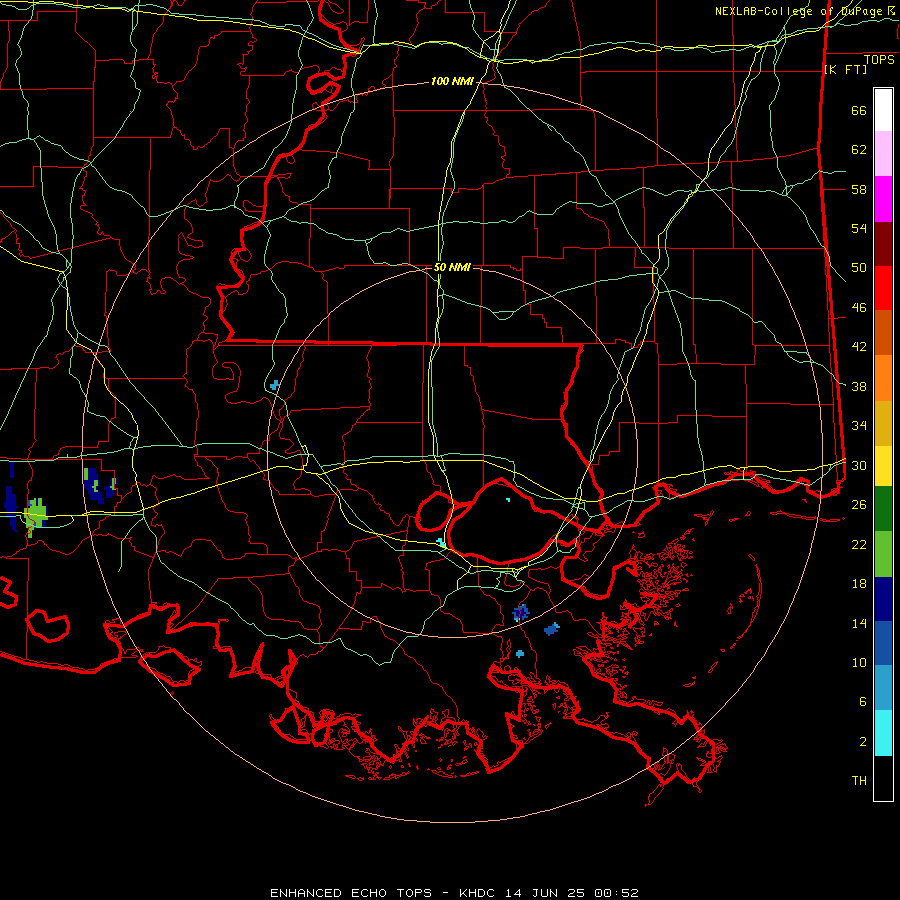Click the legend value label 62
Viewport: 900px width, 900px height.
coord(859,150)
